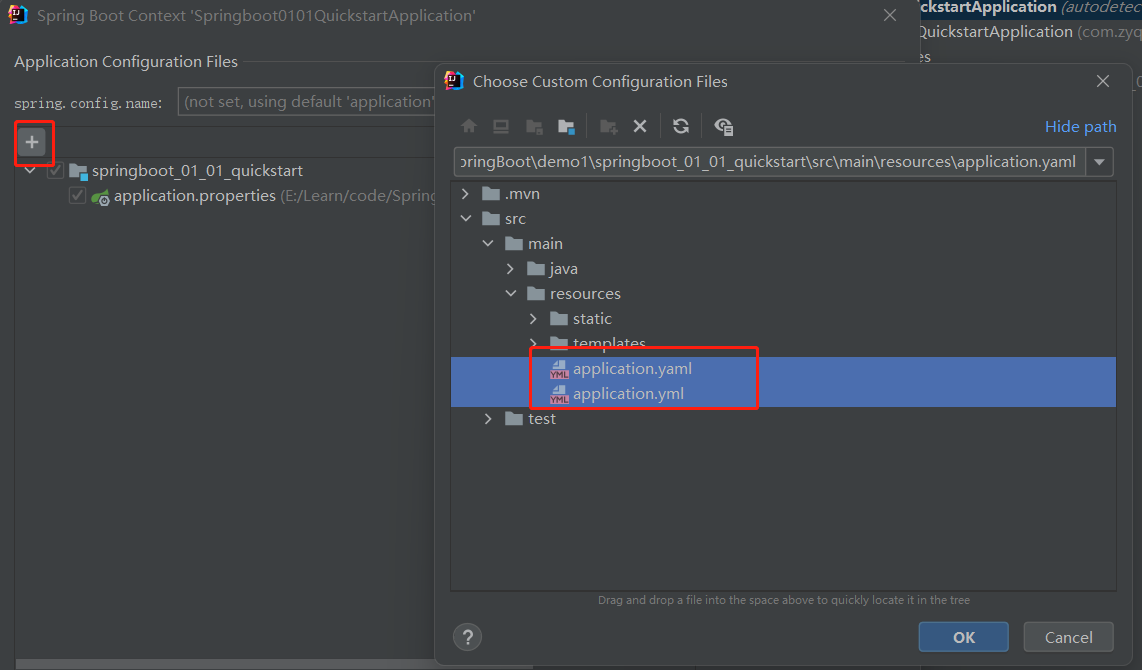Image resolution: width=1142 pixels, height=670 pixels.
Task: Jump to project directory icon
Action: coord(534,126)
